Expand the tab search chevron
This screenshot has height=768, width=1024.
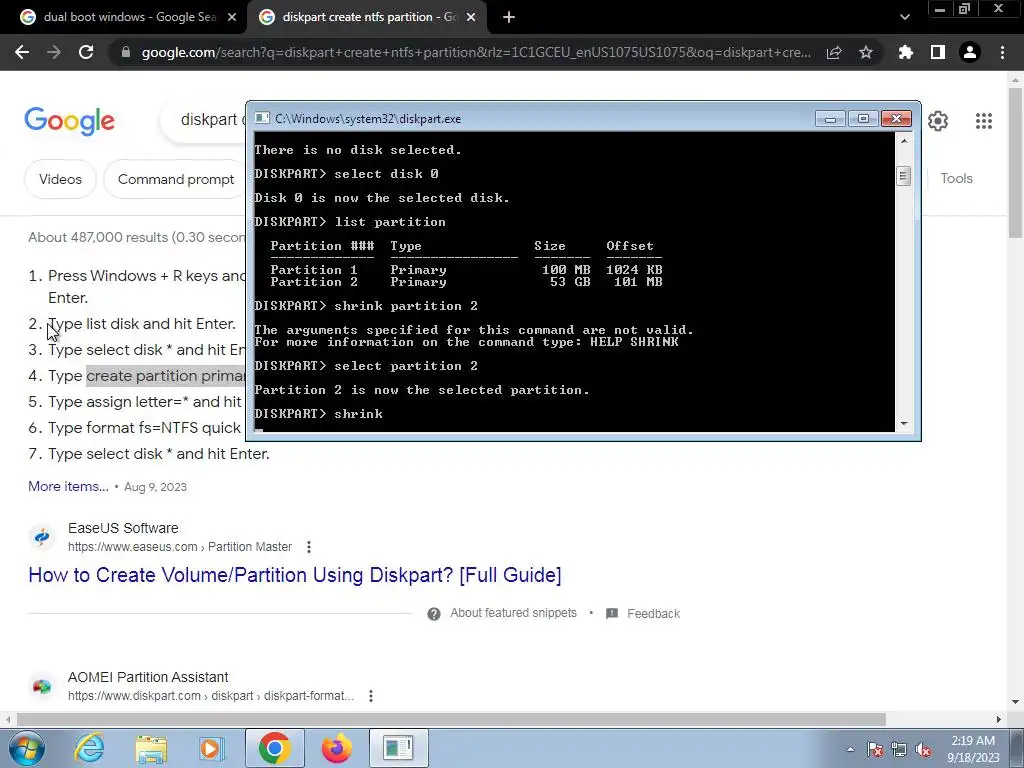click(x=904, y=18)
